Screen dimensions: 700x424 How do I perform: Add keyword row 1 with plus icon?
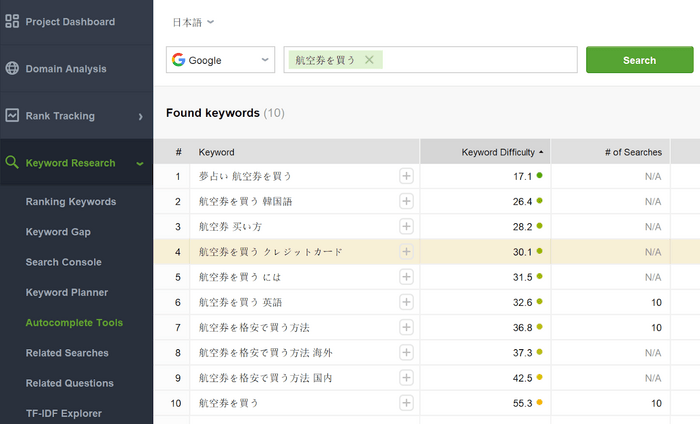coord(406,176)
